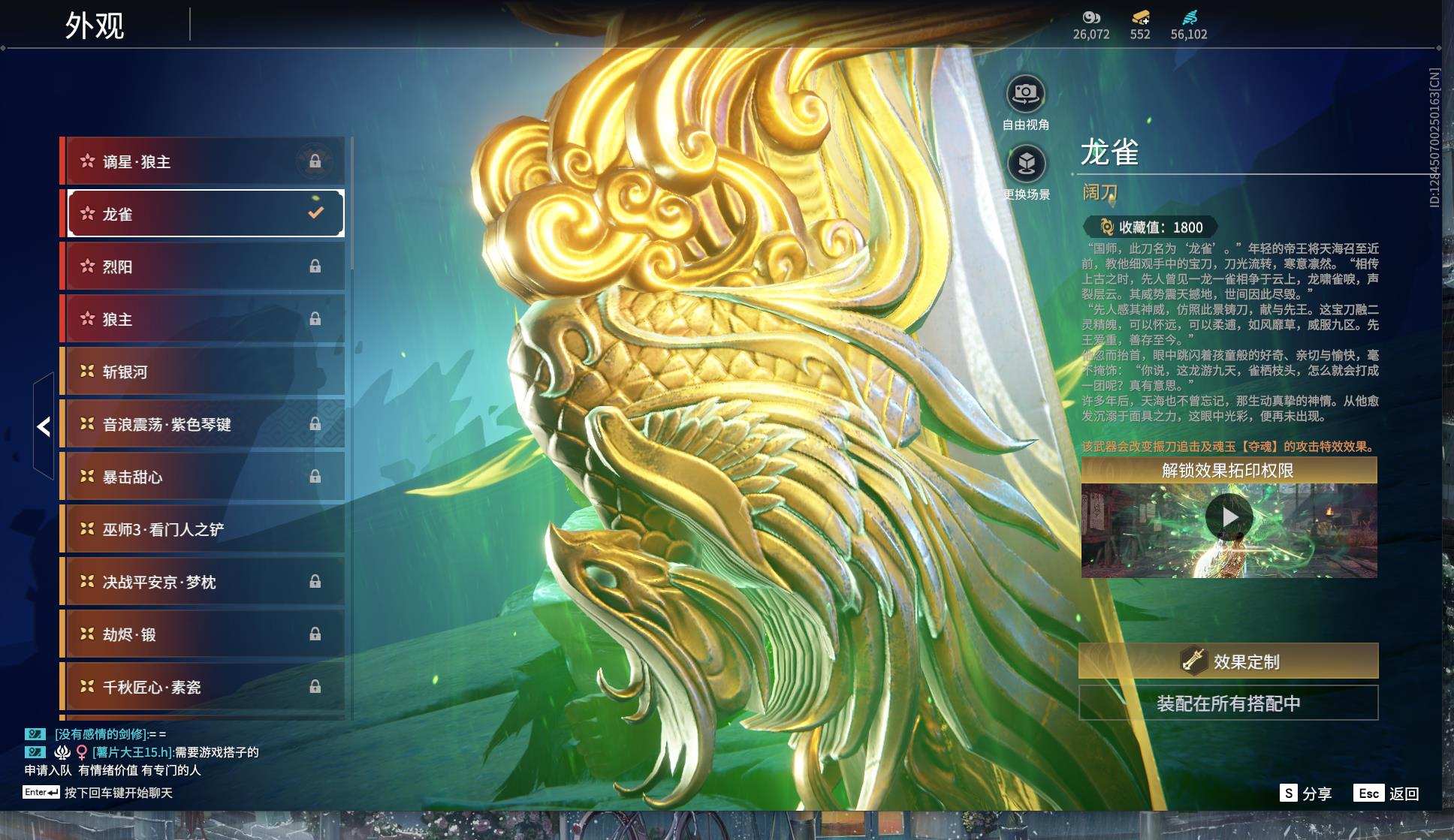Open the free camera view icon
Image resolution: width=1454 pixels, height=840 pixels.
[x=1025, y=94]
